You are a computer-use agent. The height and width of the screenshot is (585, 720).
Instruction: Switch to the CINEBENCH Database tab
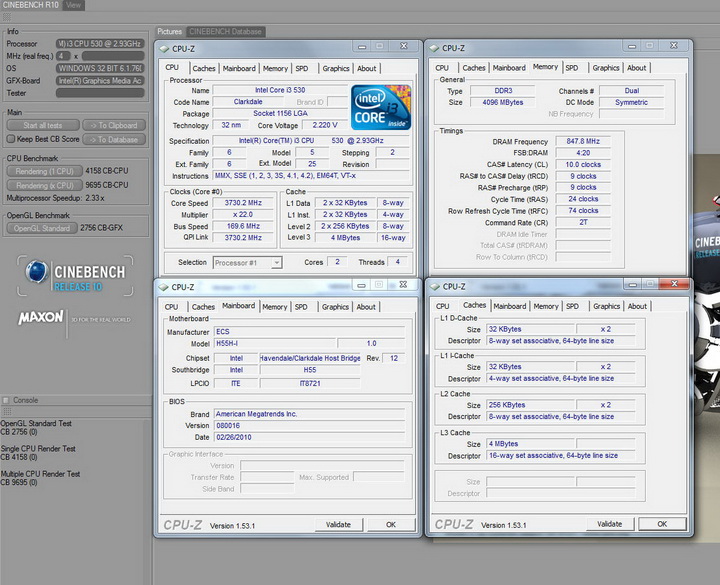225,31
